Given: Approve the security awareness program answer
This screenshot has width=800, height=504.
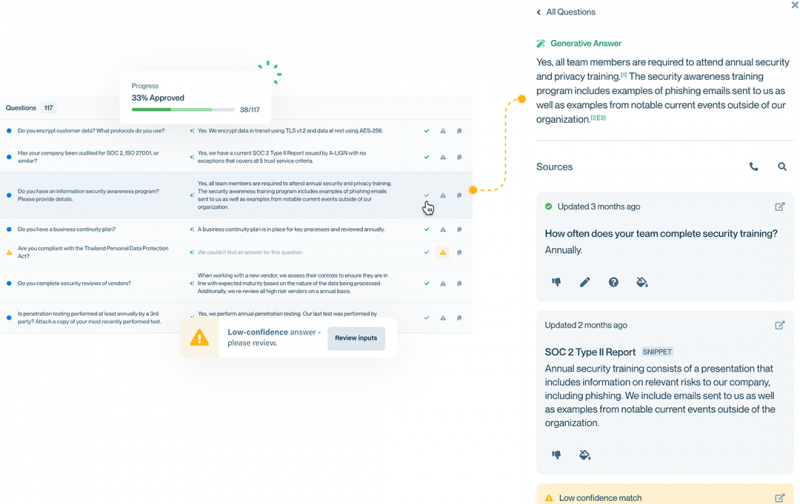Looking at the screenshot, I should point(427,195).
